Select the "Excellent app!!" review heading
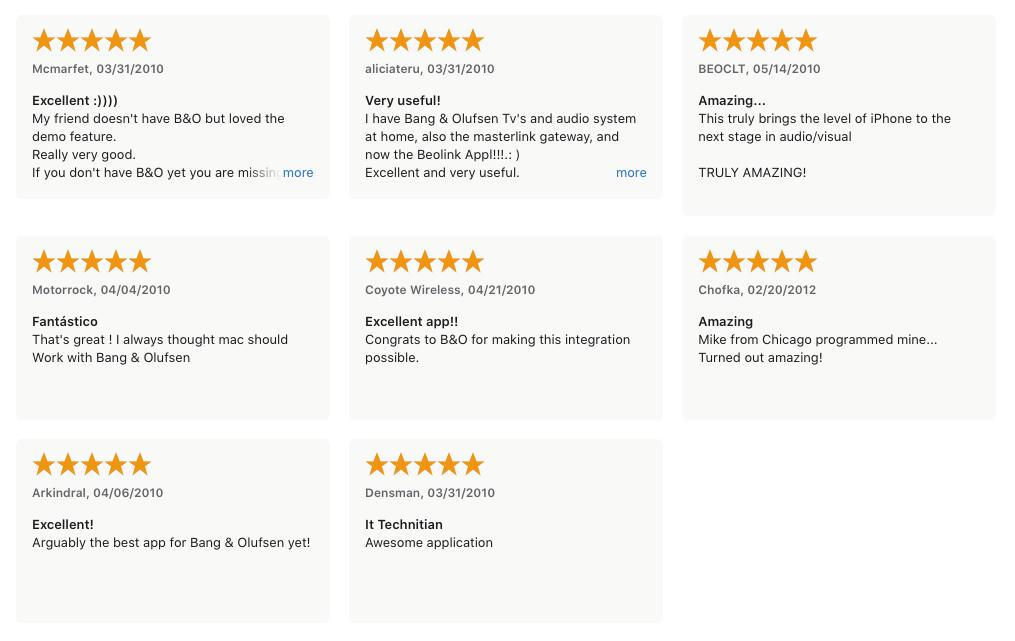1015x641 pixels. point(412,322)
